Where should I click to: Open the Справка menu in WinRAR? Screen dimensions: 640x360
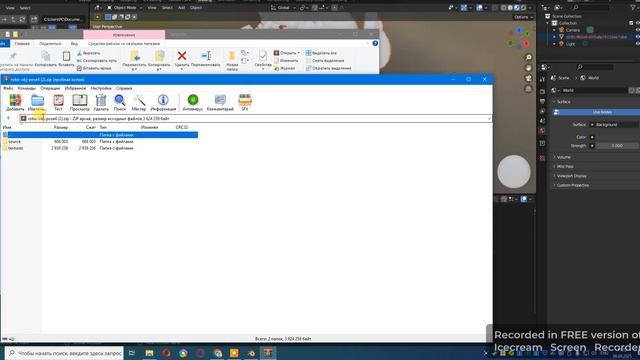tap(124, 88)
